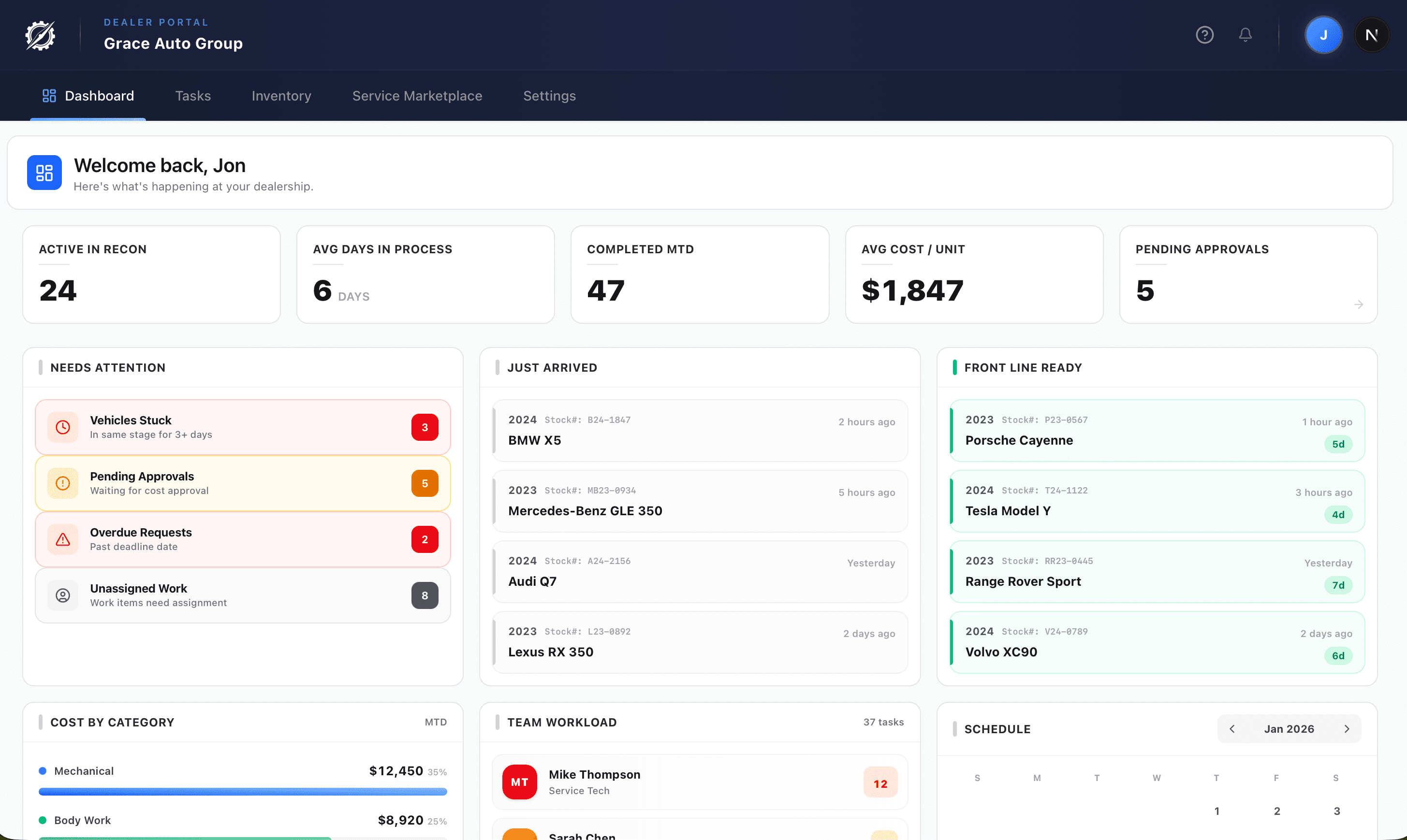The height and width of the screenshot is (840, 1407).
Task: Click the Completed MTD stat card
Action: click(700, 275)
